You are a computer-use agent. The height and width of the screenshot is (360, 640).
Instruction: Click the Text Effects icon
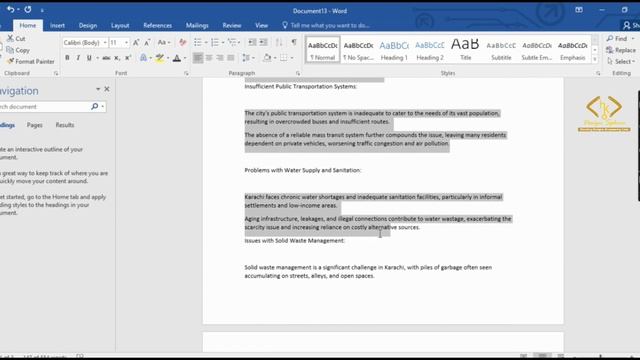143,58
